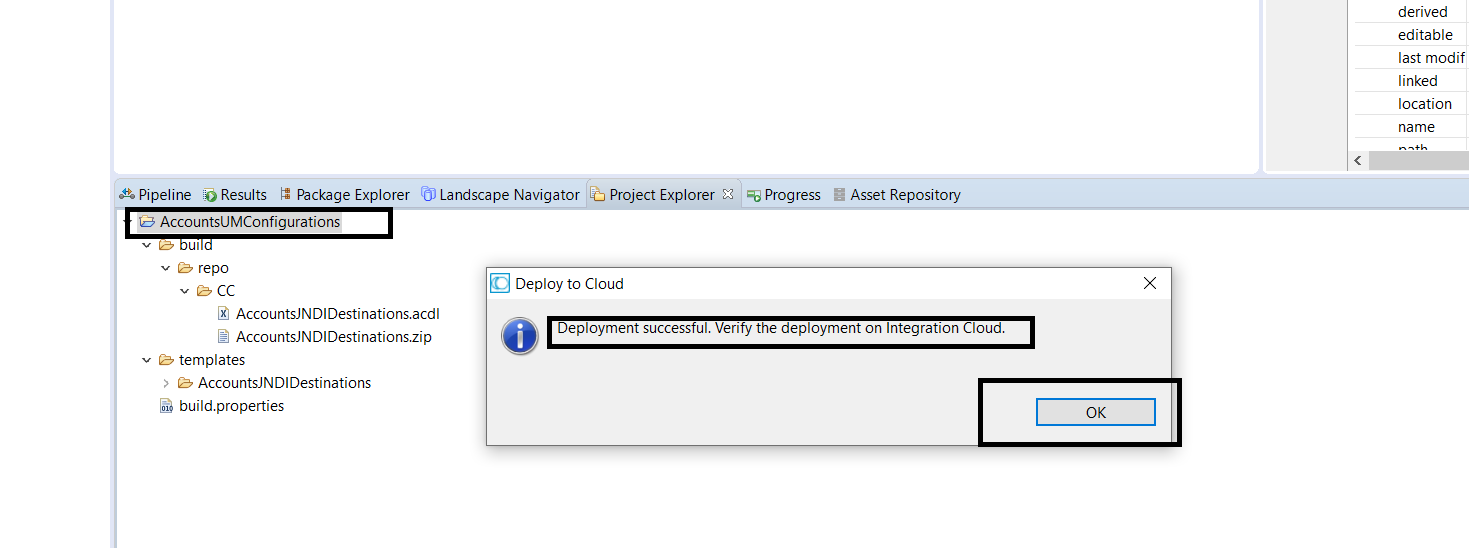Close the Project Explorer tab via its X

[728, 194]
